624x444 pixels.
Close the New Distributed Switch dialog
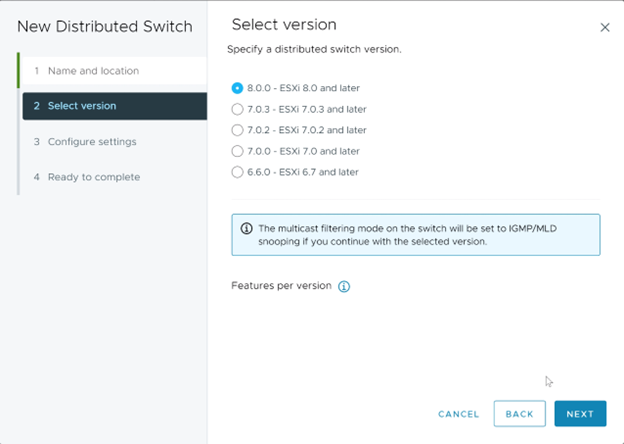pos(604,28)
